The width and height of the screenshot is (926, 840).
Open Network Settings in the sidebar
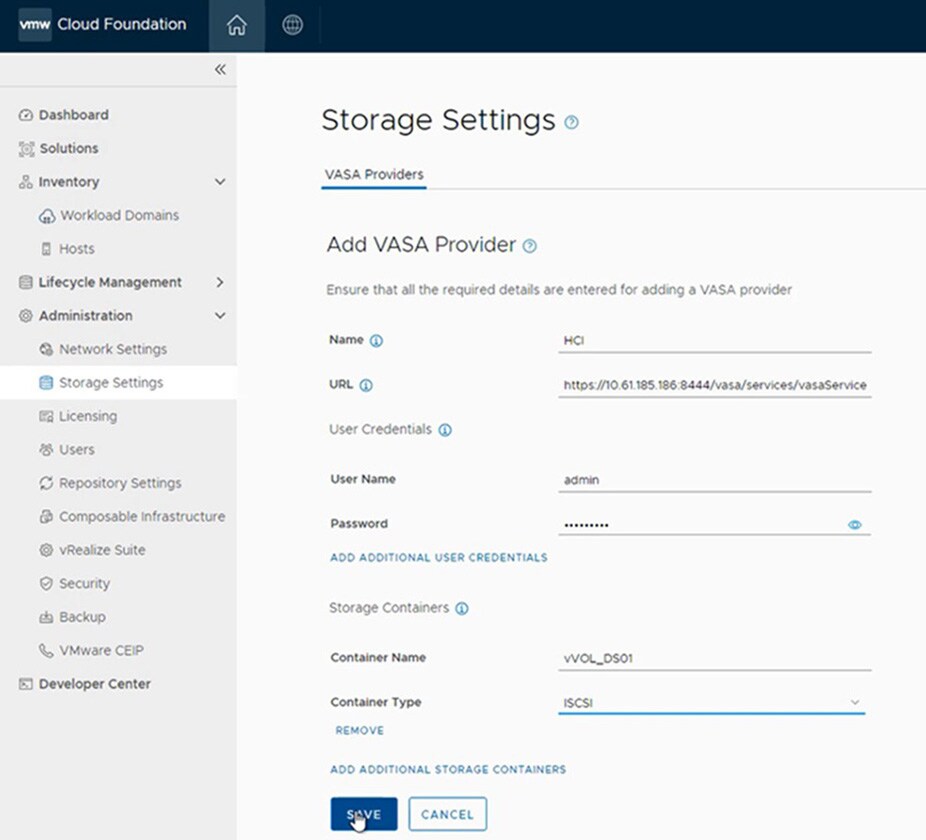pyautogui.click(x=112, y=349)
